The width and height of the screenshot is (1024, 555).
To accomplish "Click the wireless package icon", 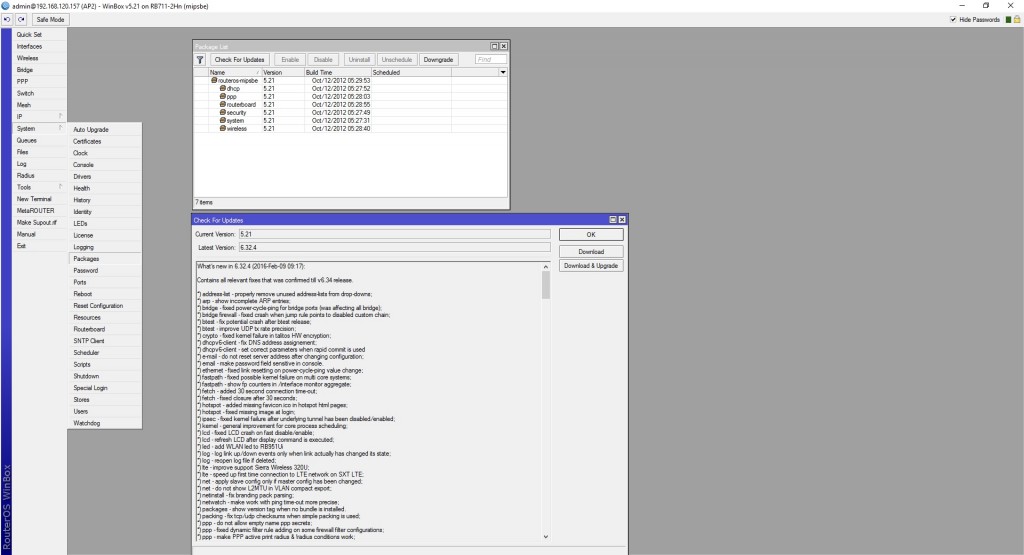I will [x=222, y=128].
